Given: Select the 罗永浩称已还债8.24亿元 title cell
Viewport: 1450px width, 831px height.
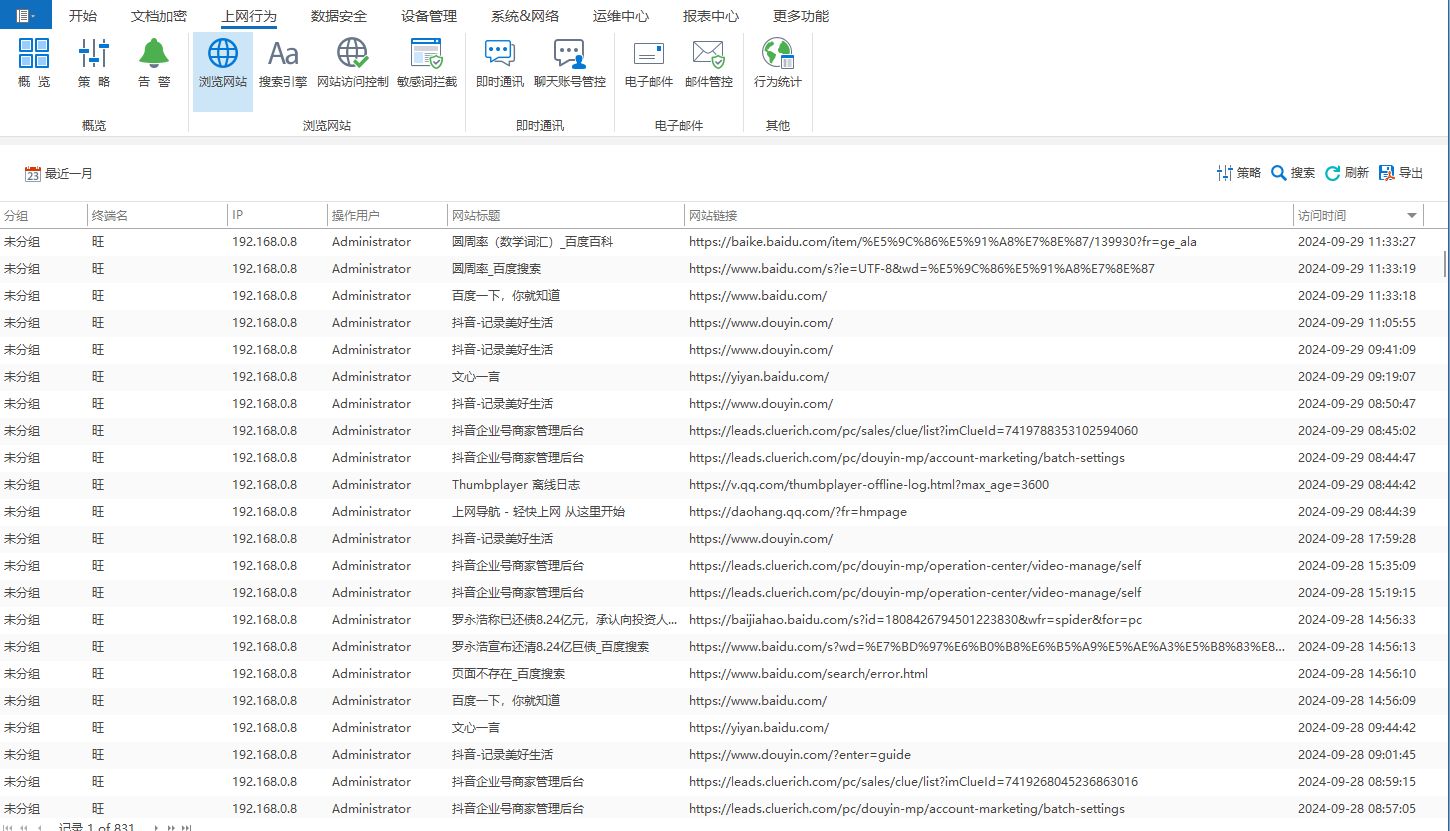Looking at the screenshot, I should (565, 620).
